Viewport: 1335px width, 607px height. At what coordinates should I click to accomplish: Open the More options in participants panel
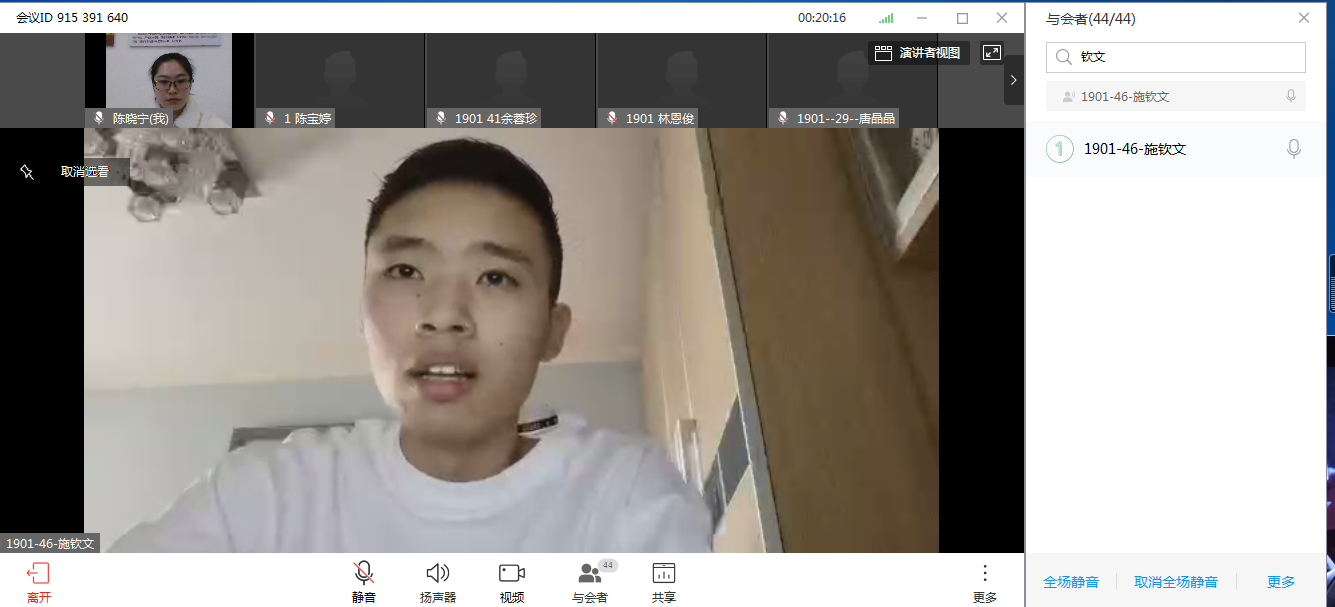pyautogui.click(x=1281, y=582)
